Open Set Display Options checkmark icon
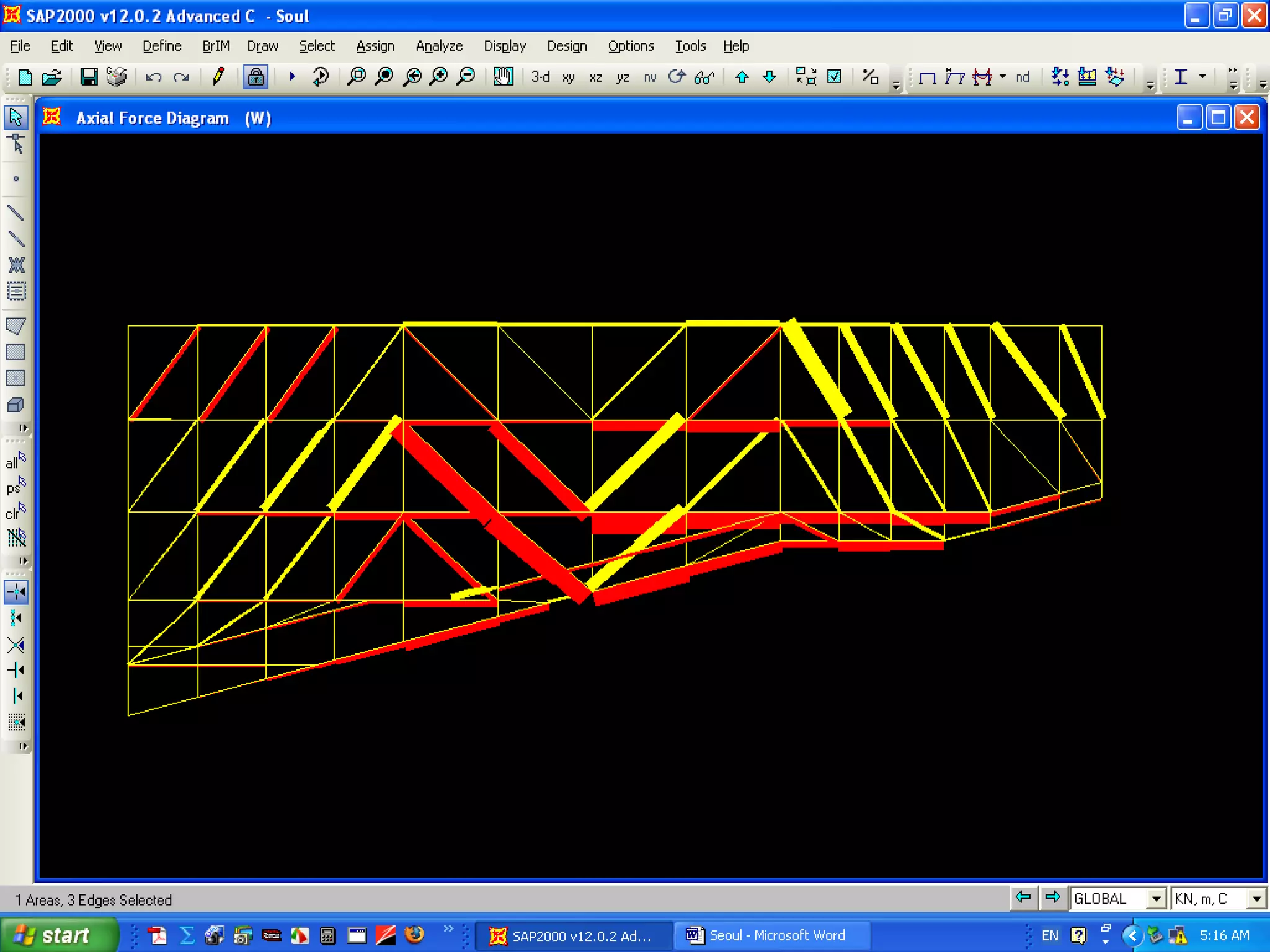Screen dimensions: 1270x952 [835, 77]
